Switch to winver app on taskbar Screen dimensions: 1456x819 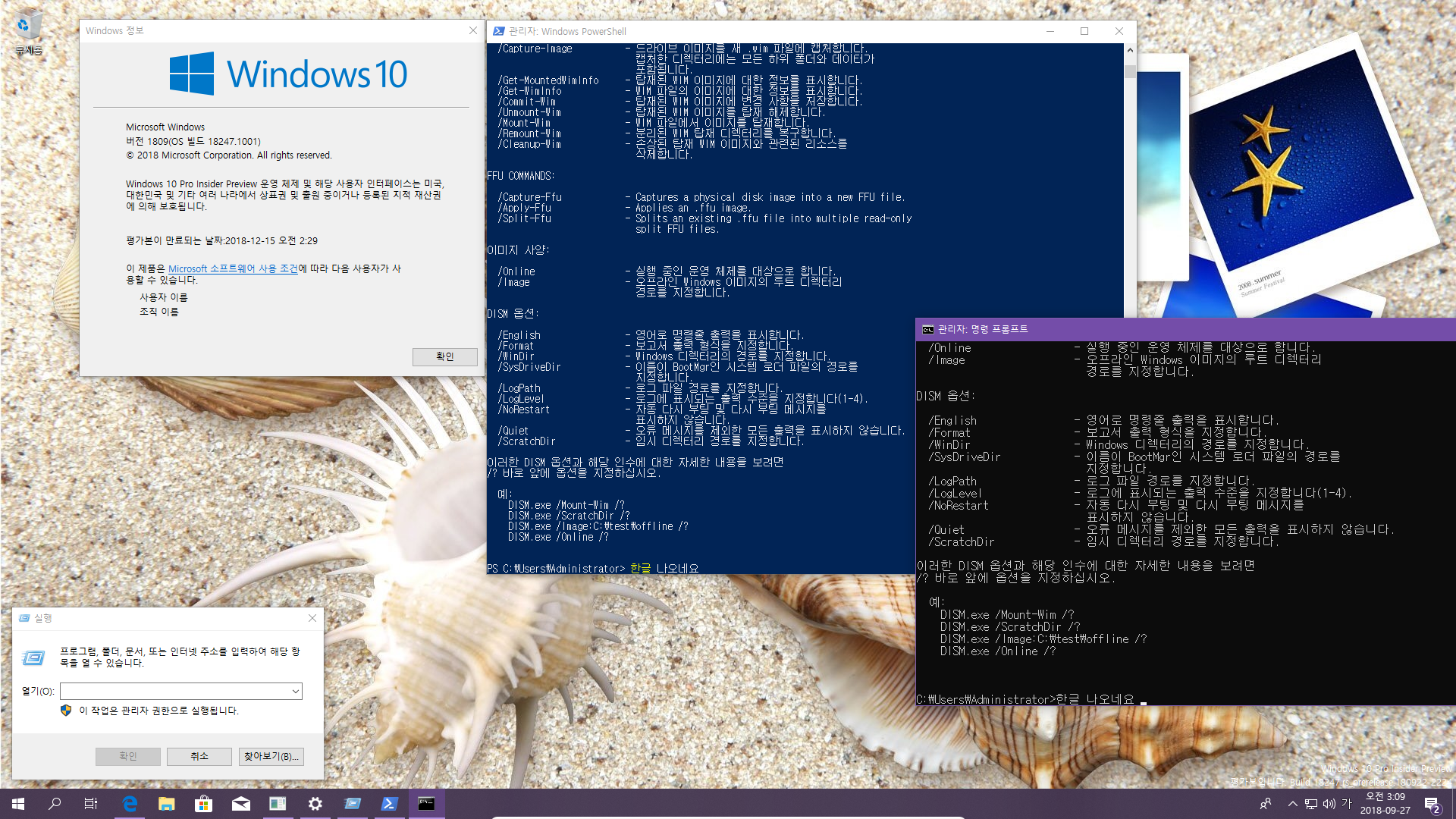278,804
